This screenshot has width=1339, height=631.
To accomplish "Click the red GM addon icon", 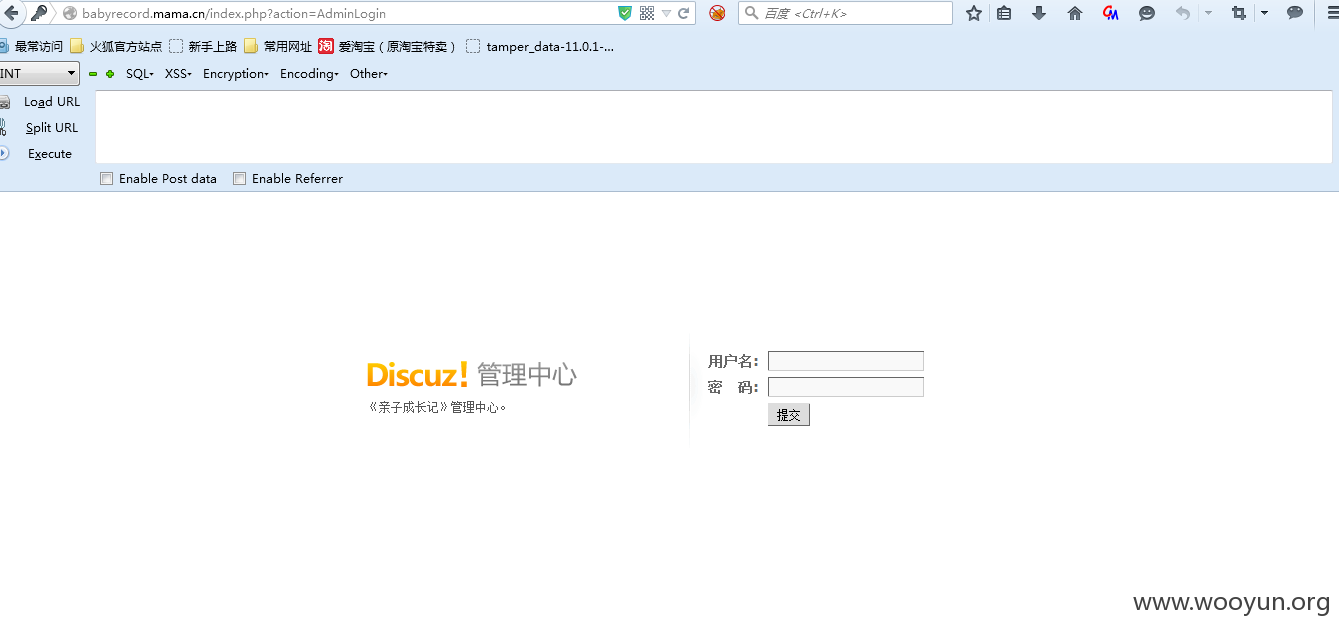I will click(x=1111, y=13).
